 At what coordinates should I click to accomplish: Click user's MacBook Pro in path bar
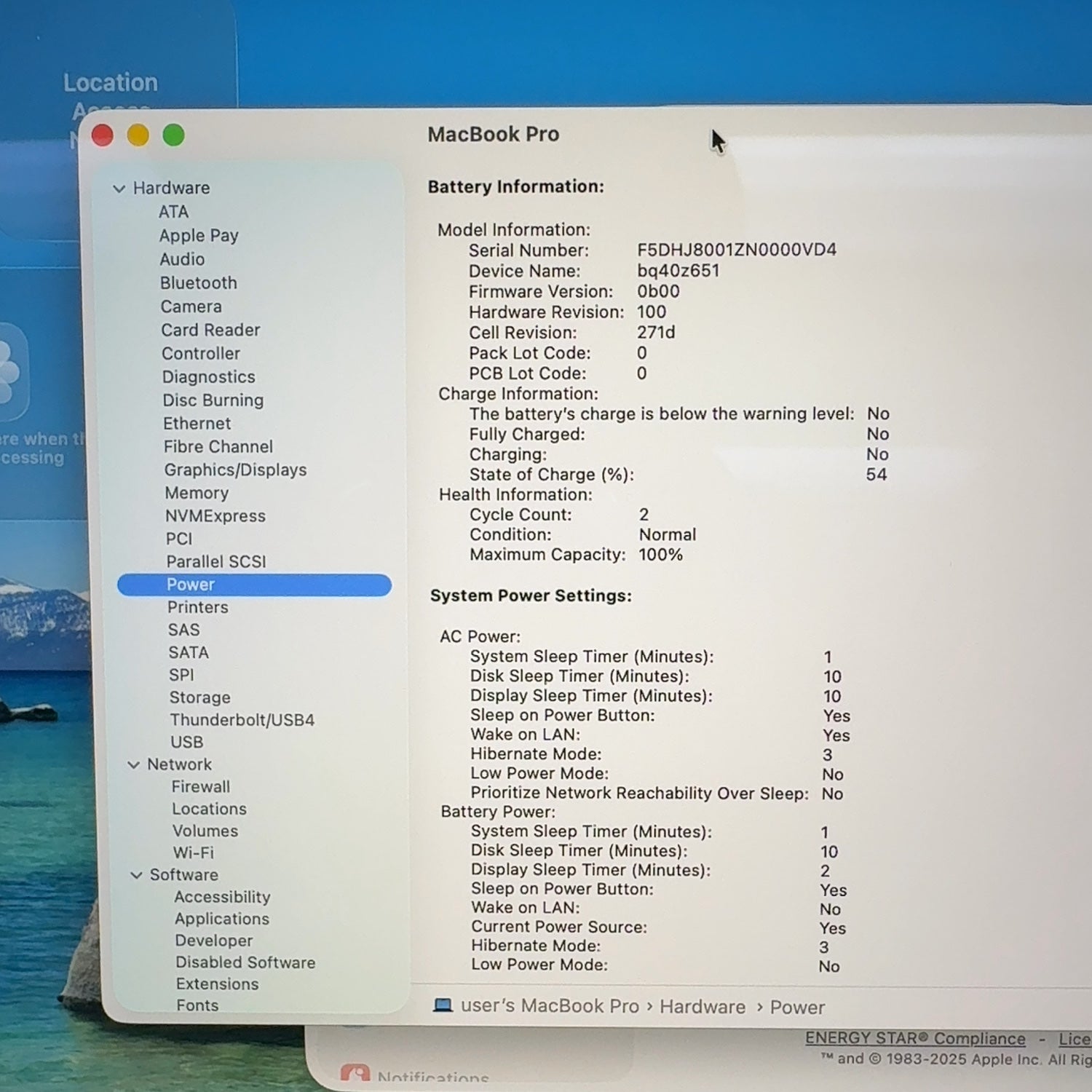click(x=550, y=1006)
